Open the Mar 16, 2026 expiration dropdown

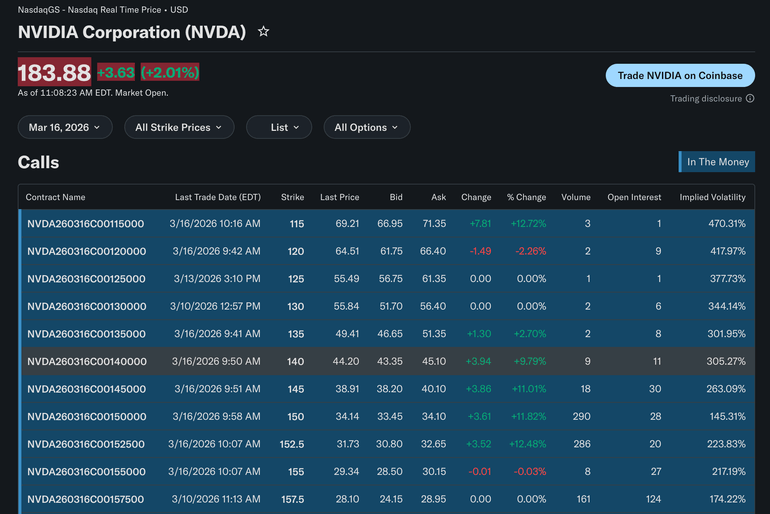[x=65, y=128]
